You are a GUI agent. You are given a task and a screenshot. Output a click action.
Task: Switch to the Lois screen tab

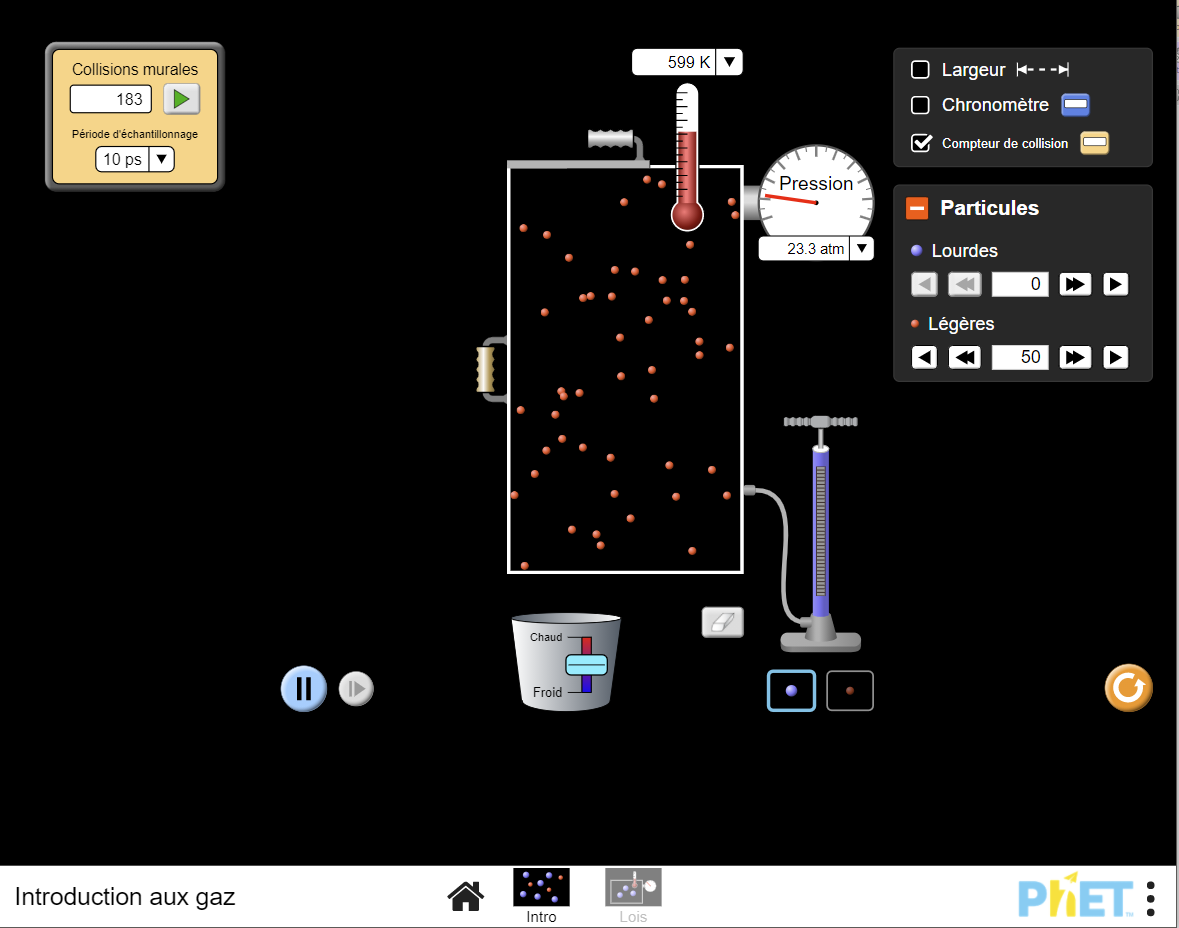[633, 895]
